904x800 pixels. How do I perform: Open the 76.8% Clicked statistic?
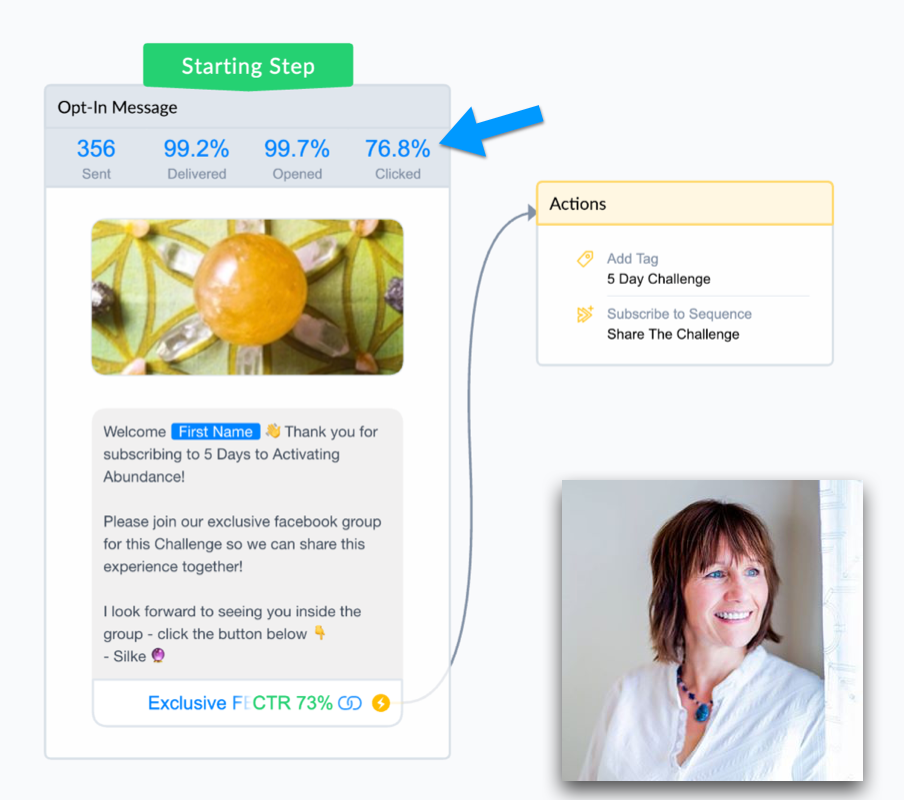(x=398, y=158)
